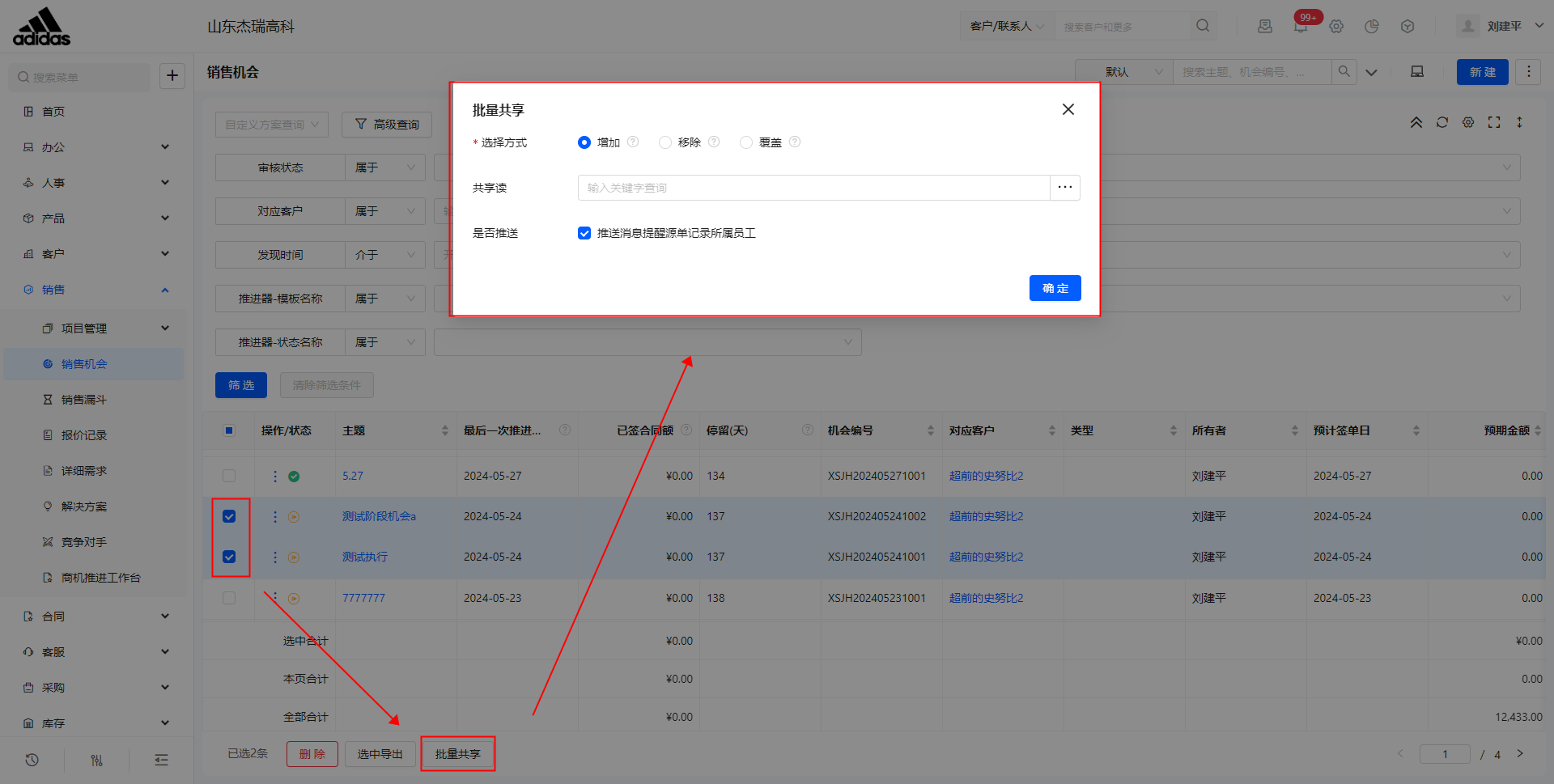Image resolution: width=1554 pixels, height=784 pixels.
Task: Click the add plus icon beside menu search
Action: [172, 76]
